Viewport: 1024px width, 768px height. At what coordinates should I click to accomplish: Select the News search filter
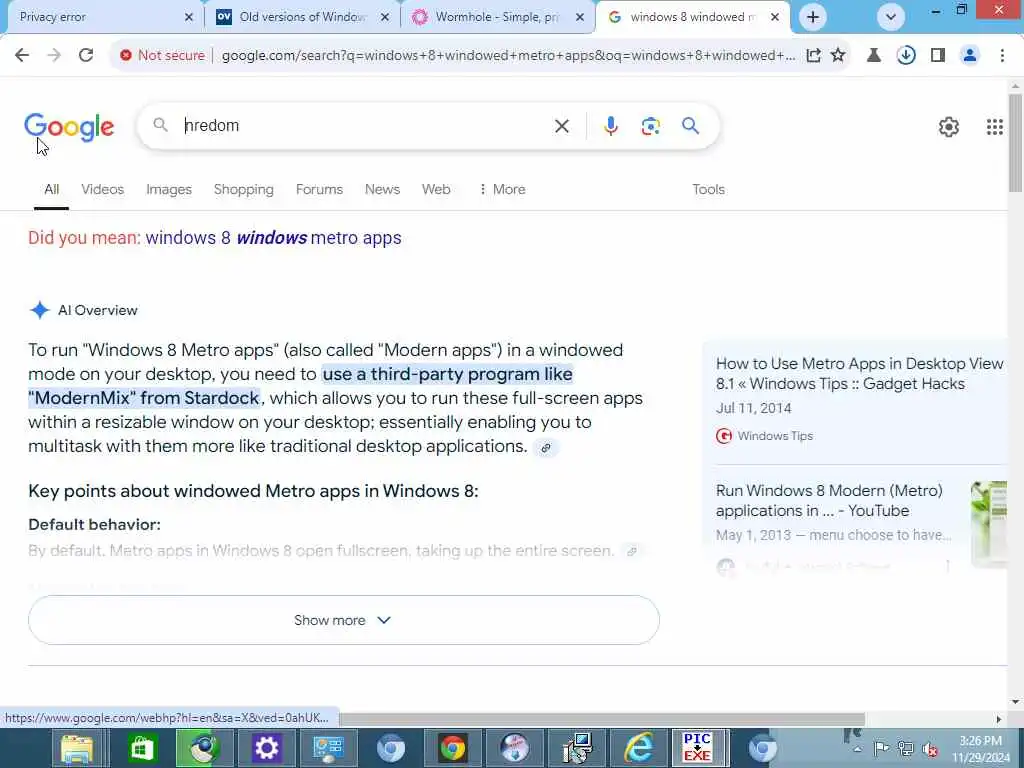[x=382, y=189]
